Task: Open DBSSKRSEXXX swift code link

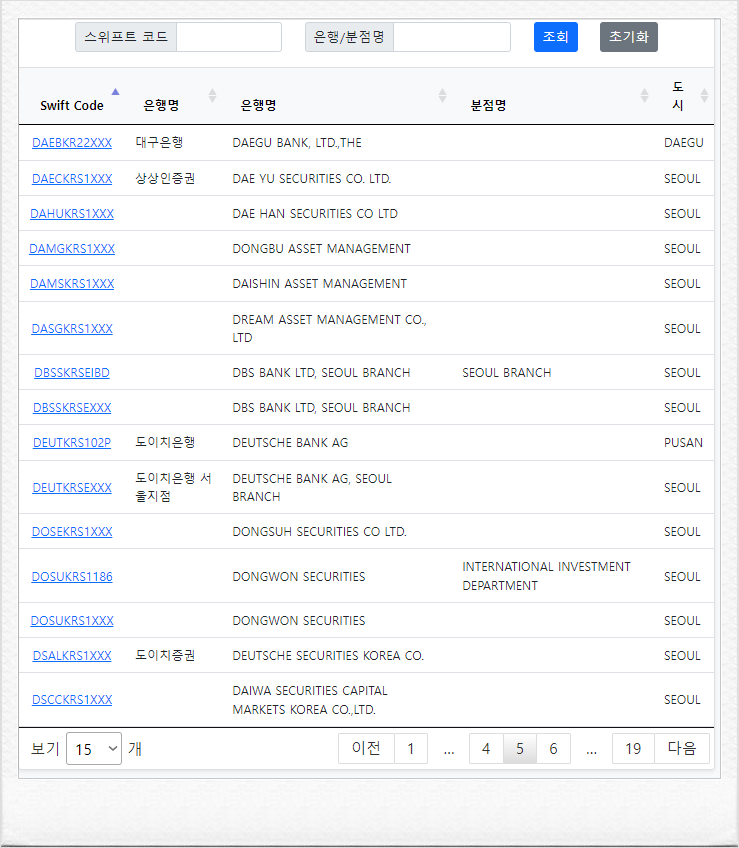Action: 72,408
